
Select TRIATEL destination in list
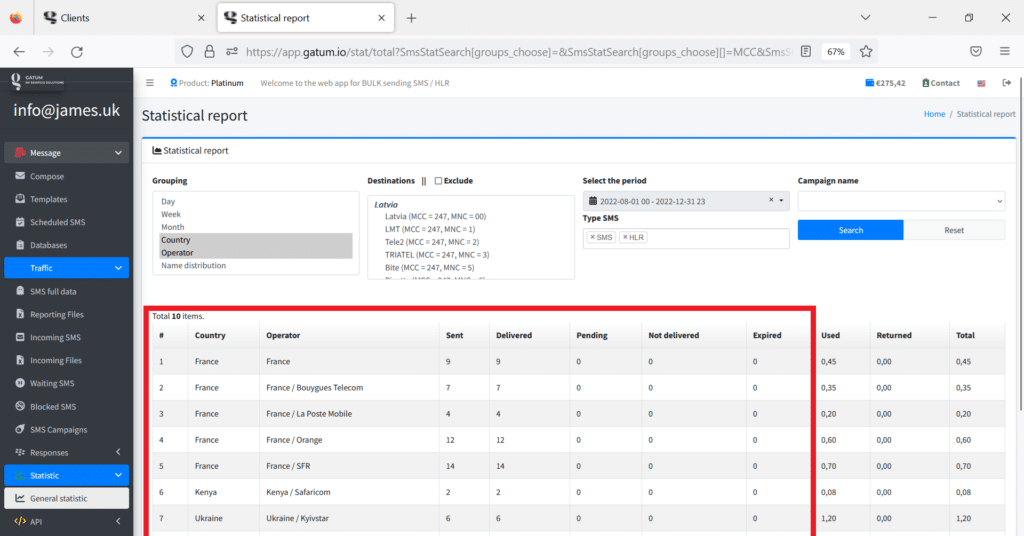pos(437,255)
